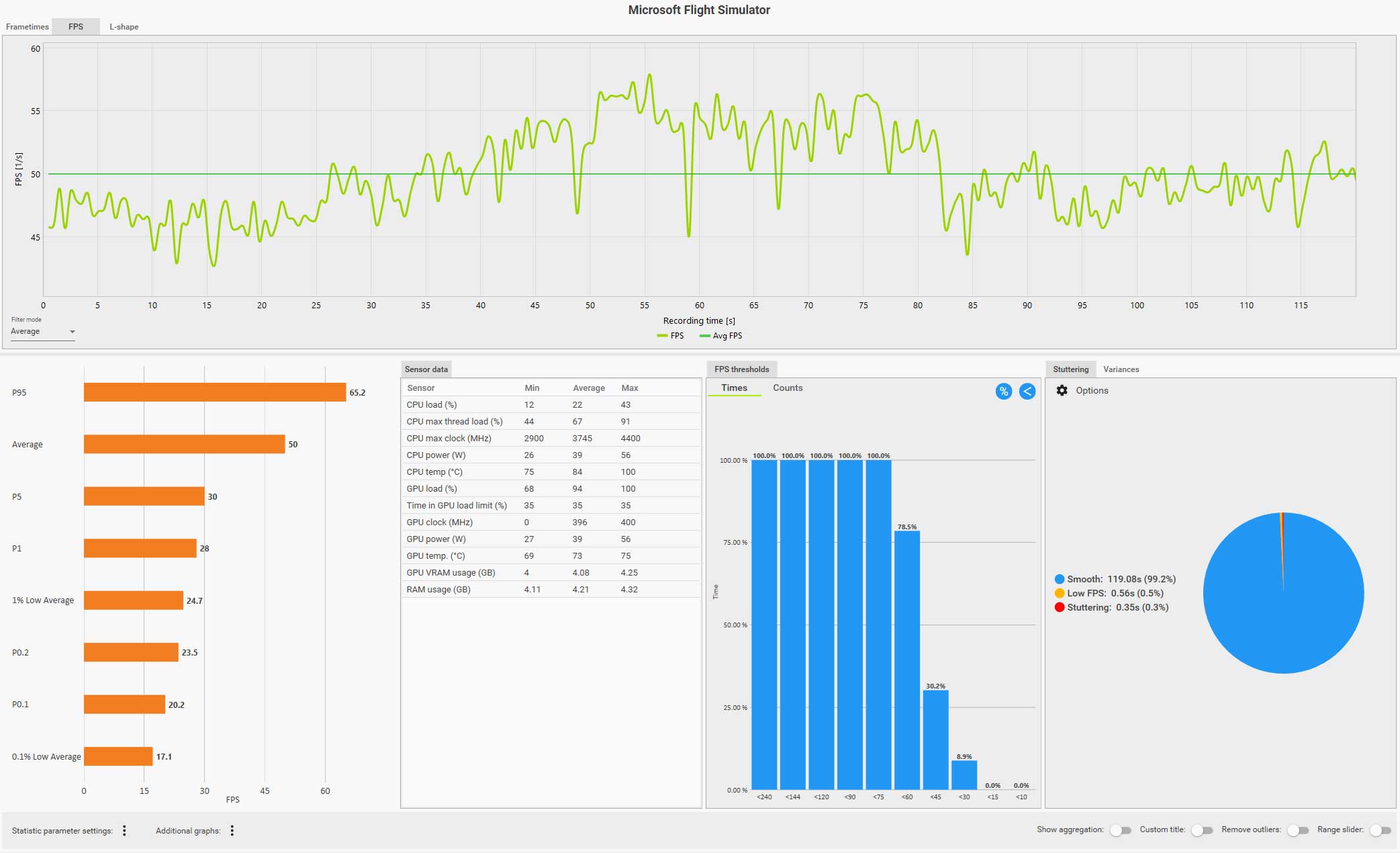Open Additional graphs three-dot menu
Image resolution: width=1400 pixels, height=853 pixels.
(x=232, y=831)
